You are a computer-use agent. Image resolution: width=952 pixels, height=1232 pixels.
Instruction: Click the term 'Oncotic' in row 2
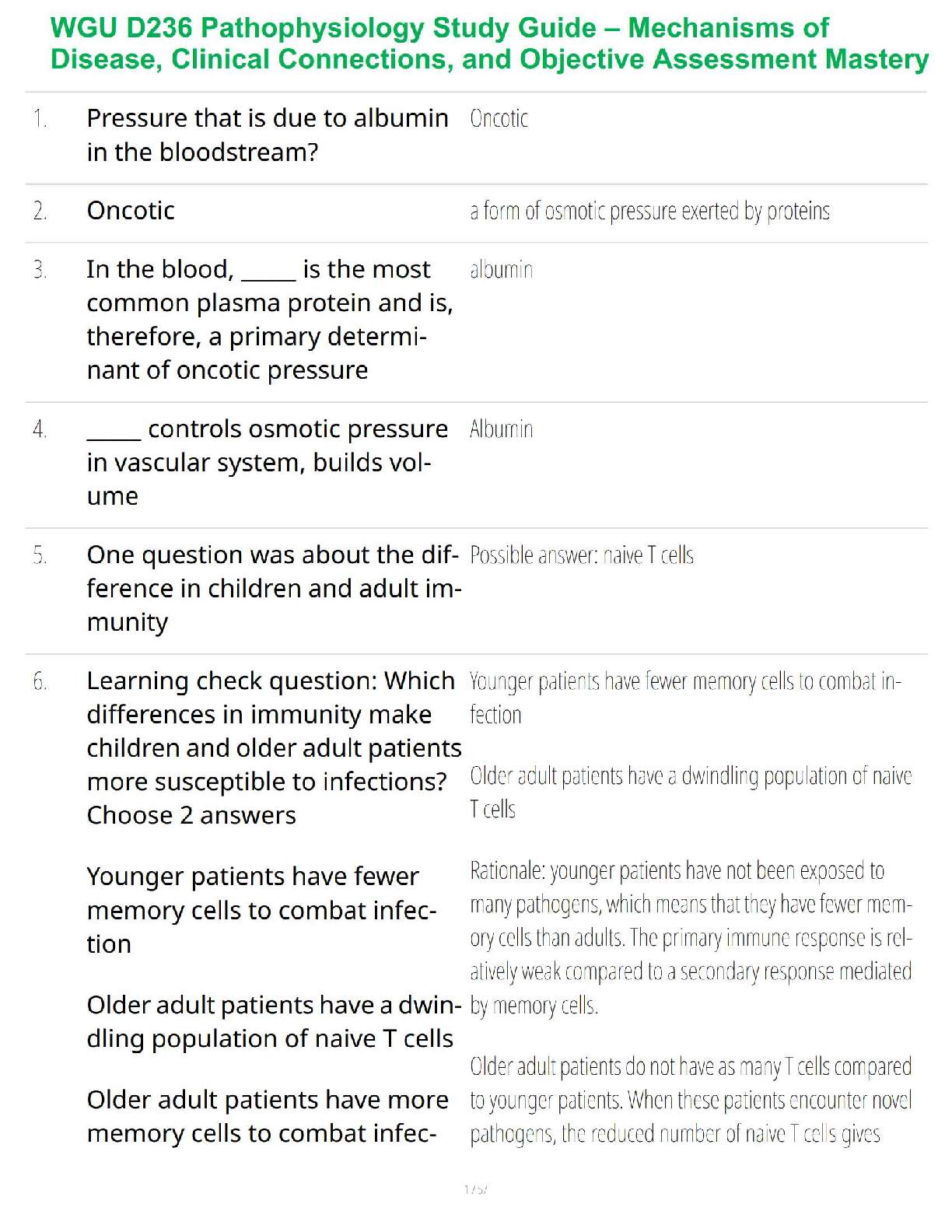coord(131,211)
